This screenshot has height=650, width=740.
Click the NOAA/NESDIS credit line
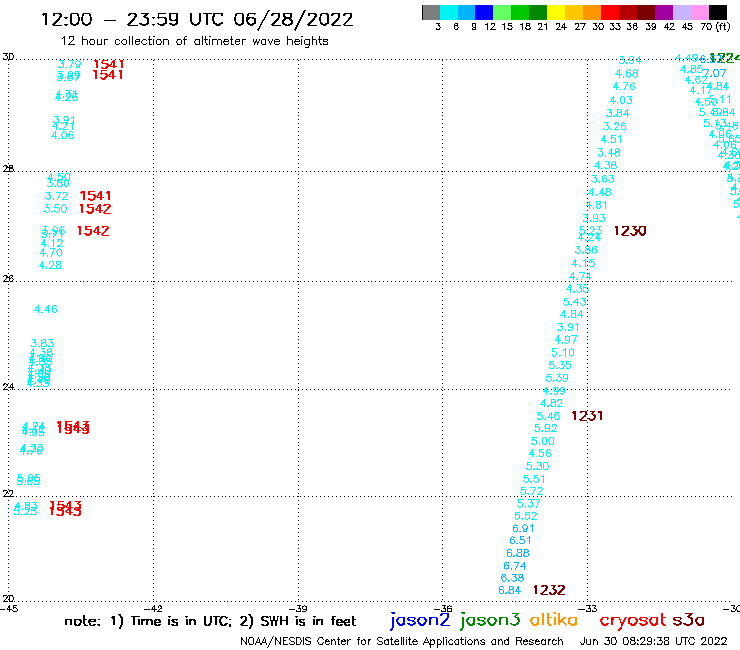(x=402, y=641)
